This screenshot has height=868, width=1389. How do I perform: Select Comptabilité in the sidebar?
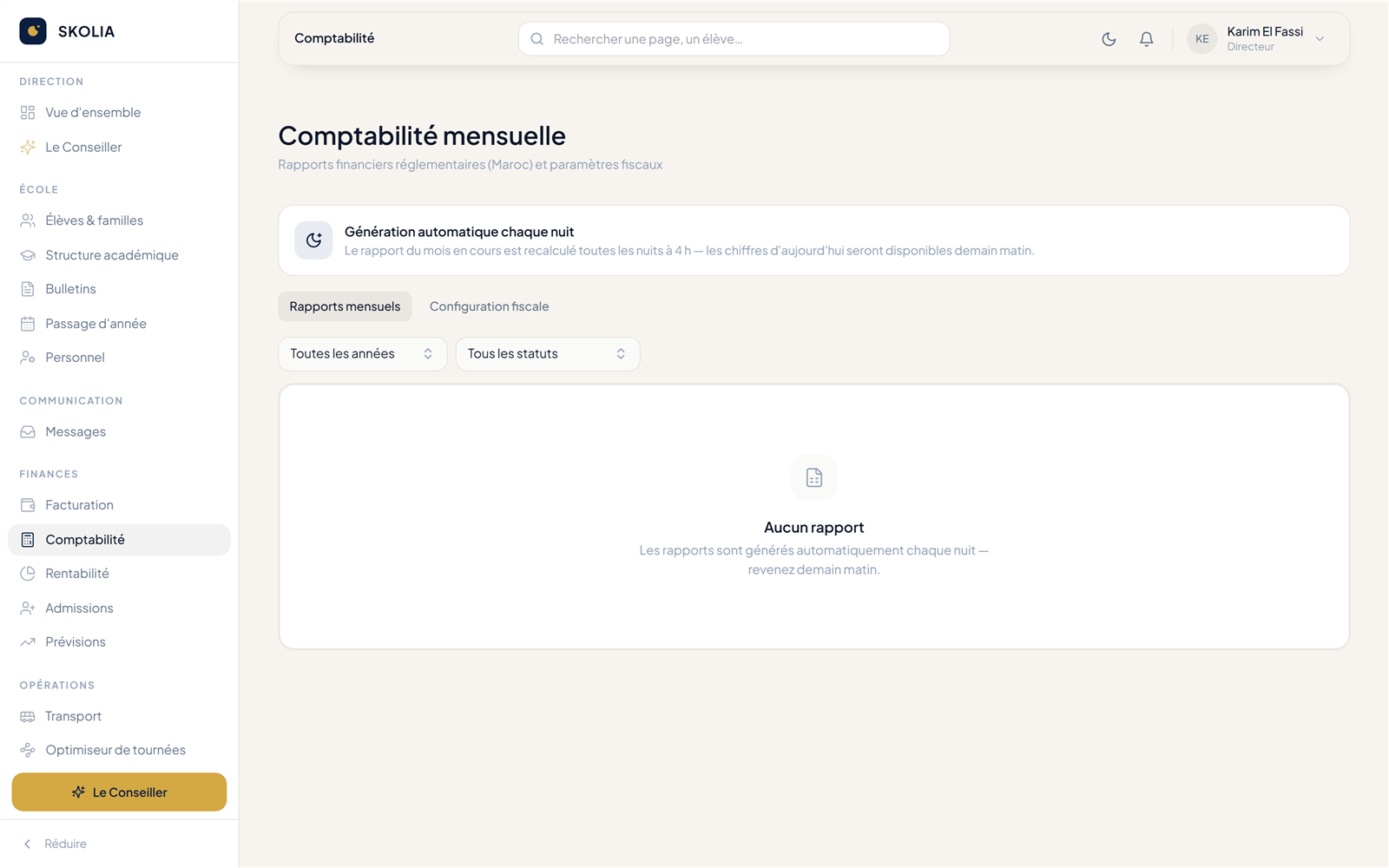point(119,540)
